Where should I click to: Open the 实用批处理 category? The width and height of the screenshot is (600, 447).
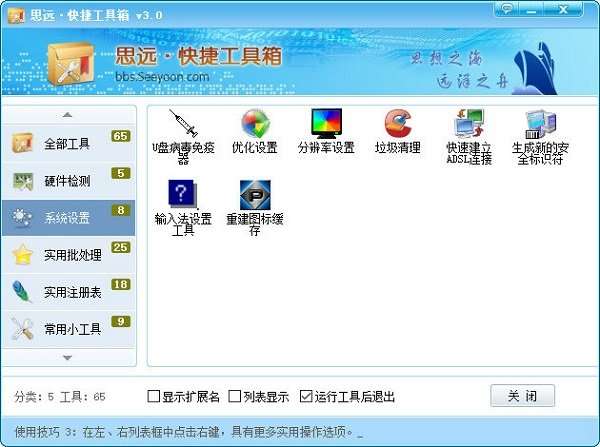pyautogui.click(x=69, y=255)
